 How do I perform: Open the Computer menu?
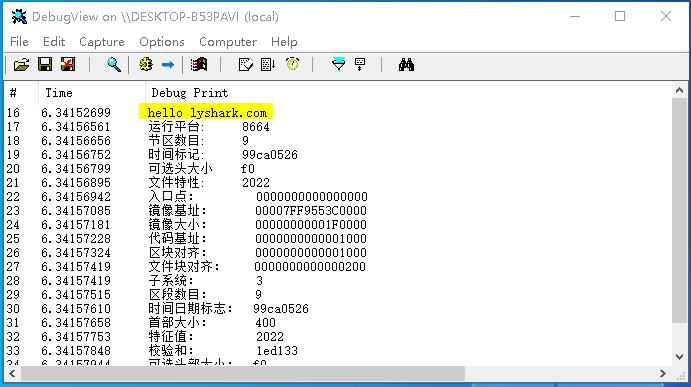(x=228, y=41)
